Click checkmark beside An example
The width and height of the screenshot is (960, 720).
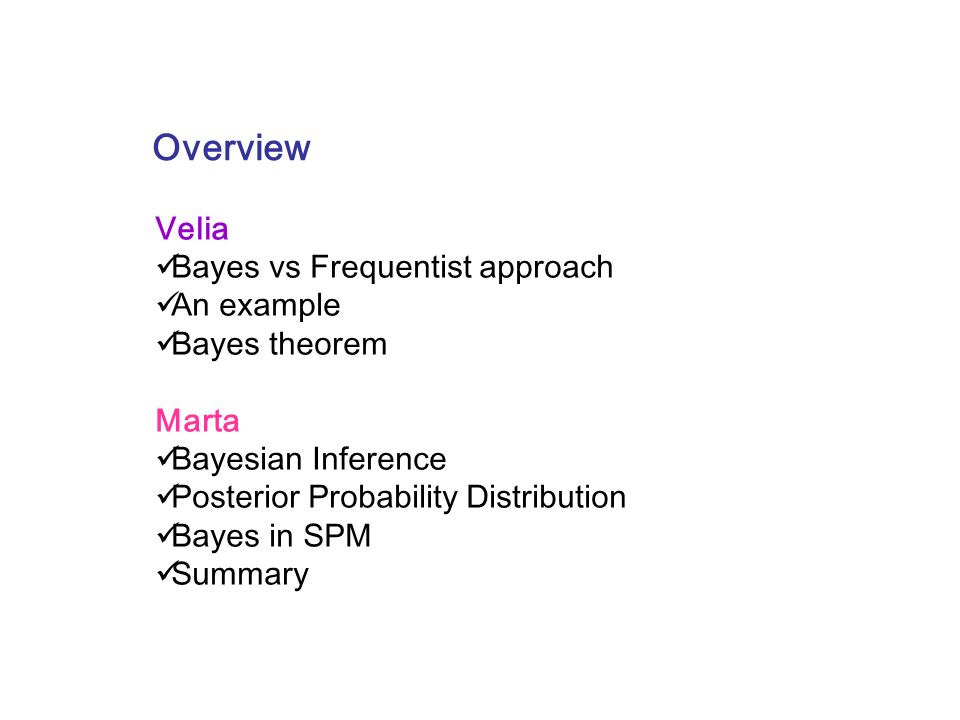pyautogui.click(x=165, y=302)
